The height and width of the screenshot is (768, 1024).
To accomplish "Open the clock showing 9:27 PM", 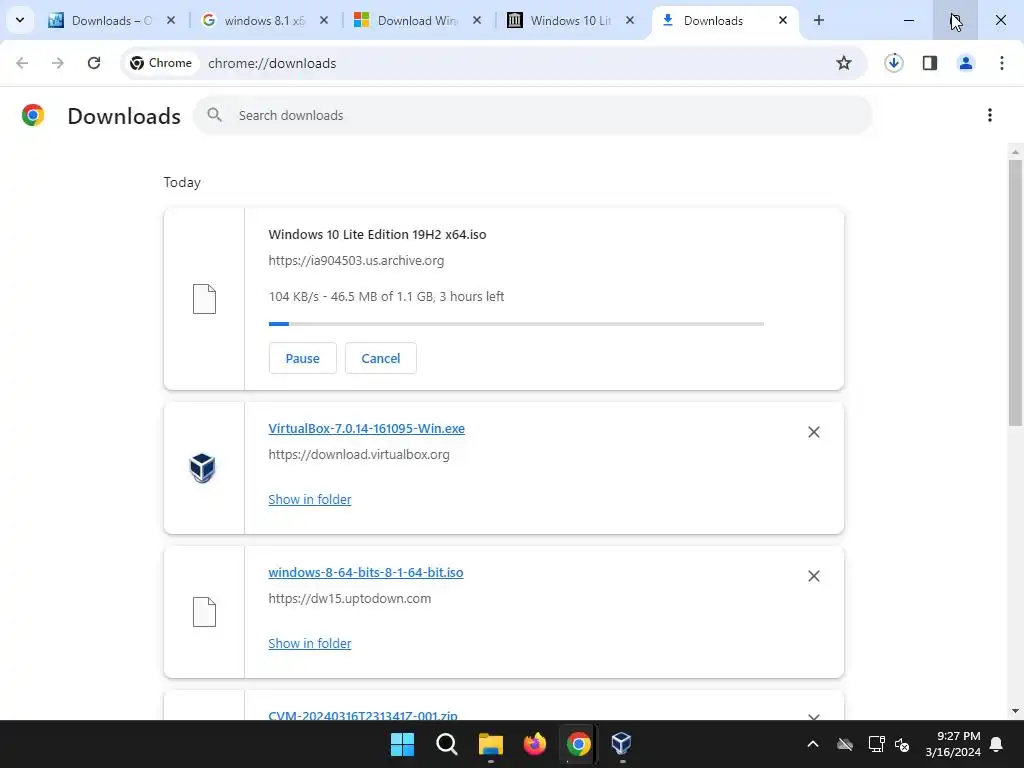I will (953, 744).
